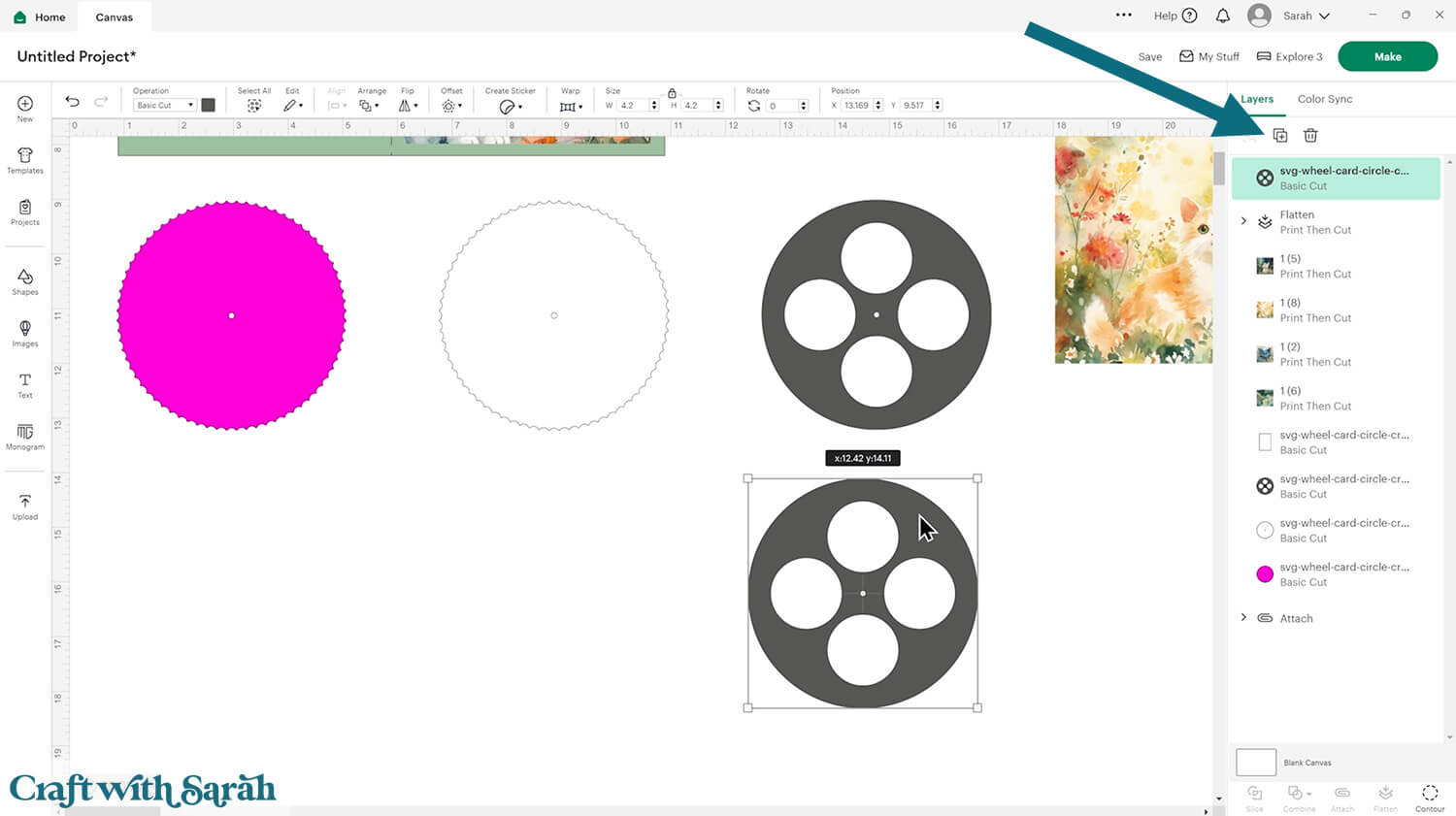Screen dimensions: 1456x816
Task: Click the Slice tool
Action: tap(1255, 798)
